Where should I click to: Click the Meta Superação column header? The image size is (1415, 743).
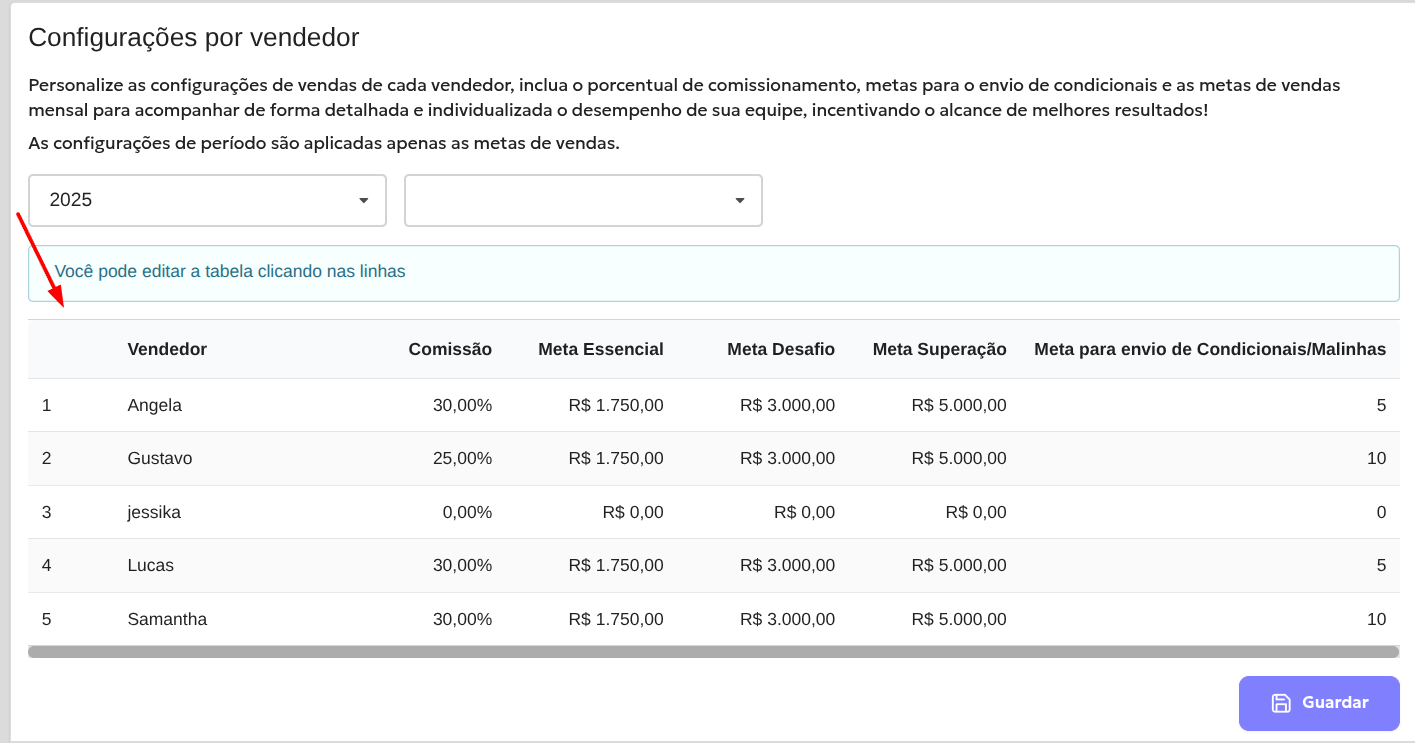point(939,349)
